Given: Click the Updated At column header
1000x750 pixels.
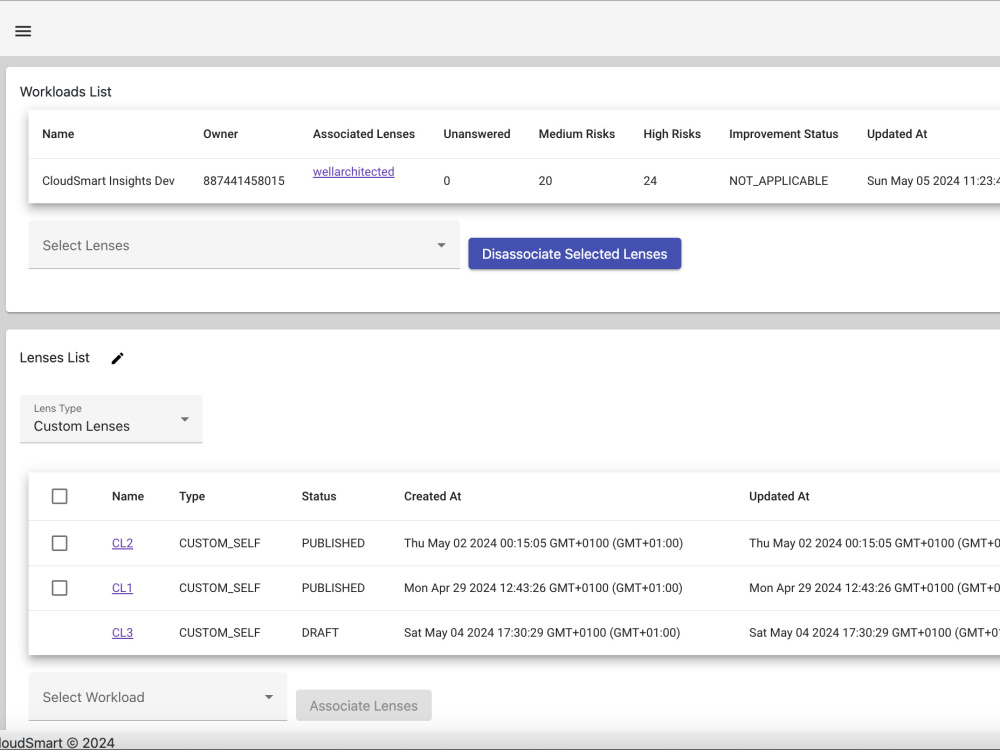Looking at the screenshot, I should coord(897,133).
